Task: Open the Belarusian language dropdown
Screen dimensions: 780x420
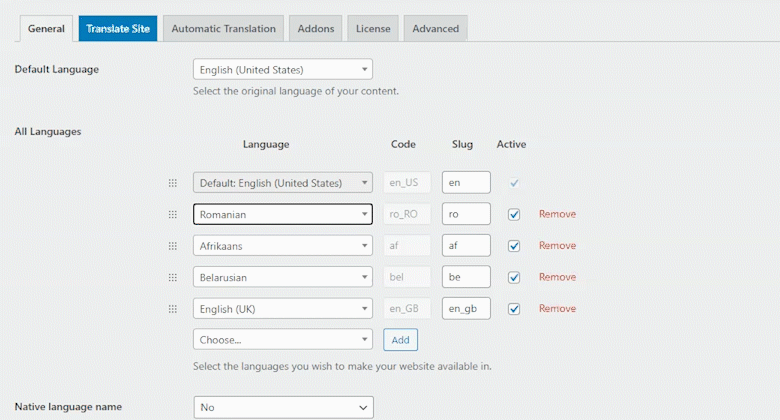Action: click(x=283, y=277)
